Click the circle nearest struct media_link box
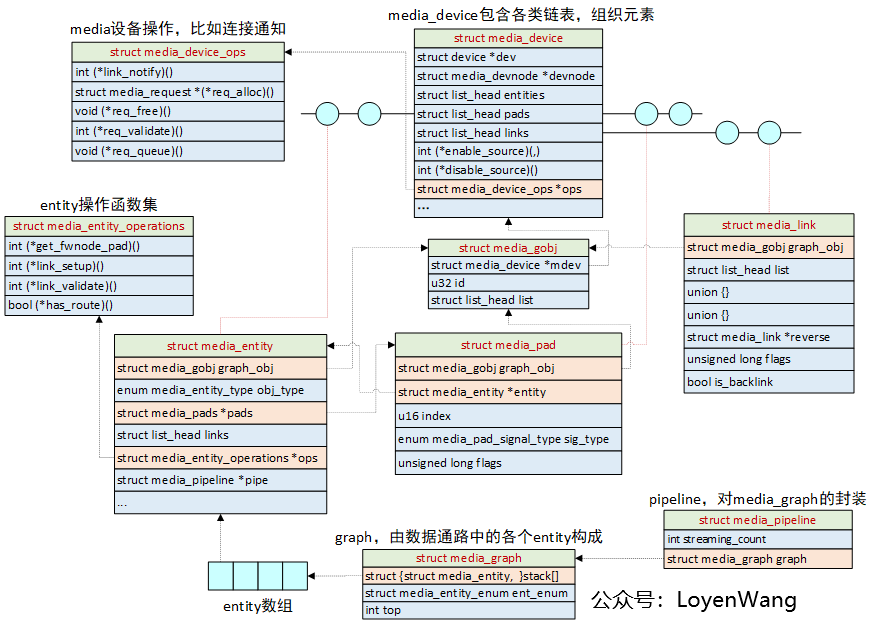This screenshot has width=876, height=625. tap(768, 131)
